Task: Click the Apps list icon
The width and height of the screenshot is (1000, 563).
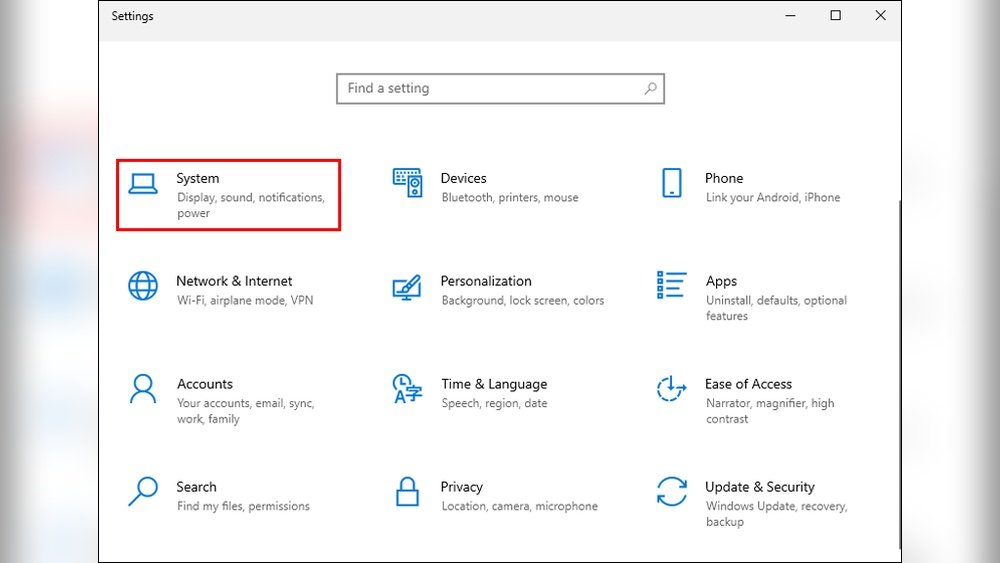Action: tap(671, 285)
